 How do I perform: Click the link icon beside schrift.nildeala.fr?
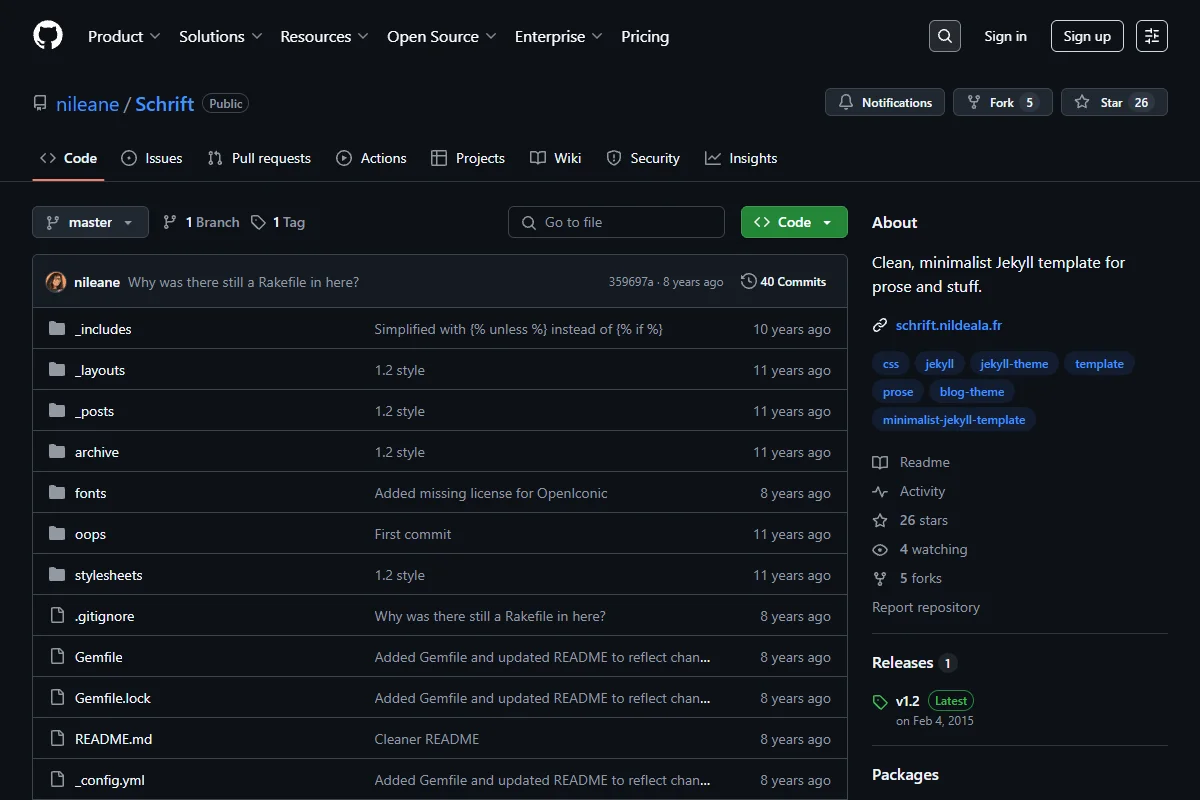[x=880, y=325]
